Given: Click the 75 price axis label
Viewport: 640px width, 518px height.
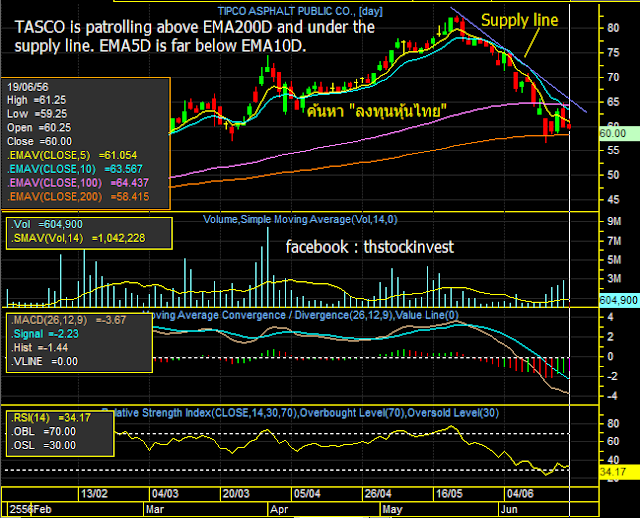Looking at the screenshot, I should click(613, 53).
